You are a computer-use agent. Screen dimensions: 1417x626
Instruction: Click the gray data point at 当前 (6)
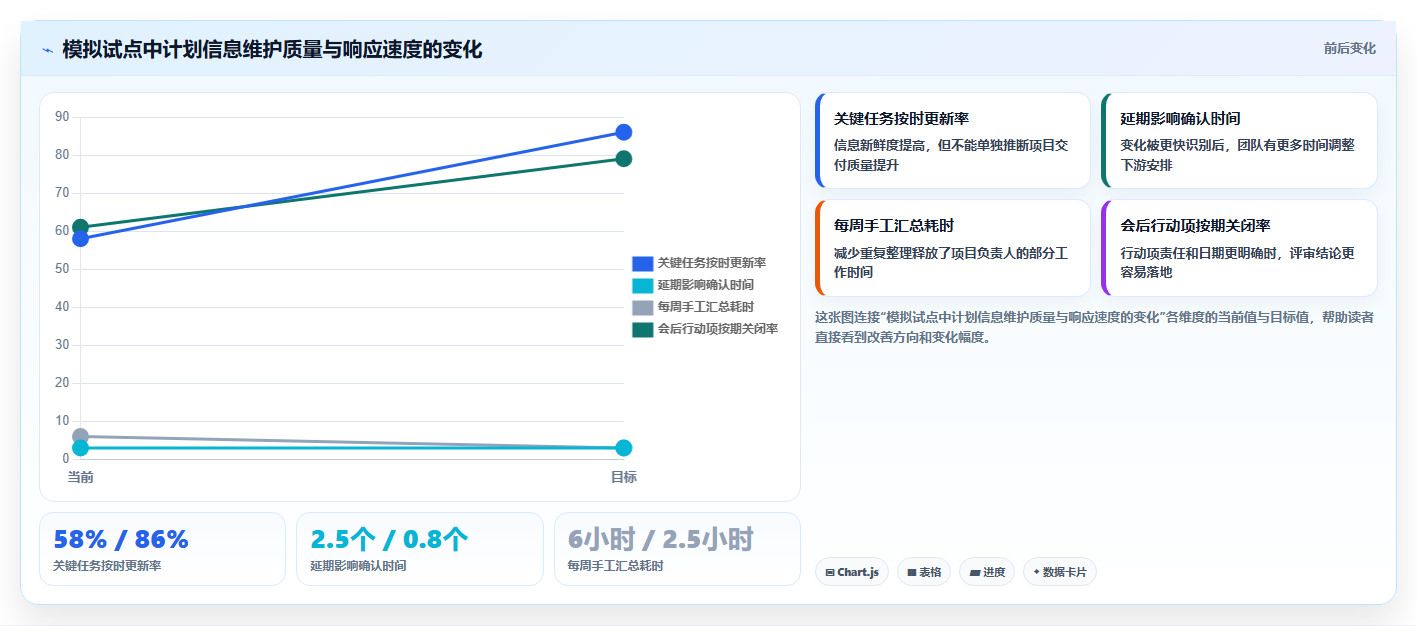tap(81, 436)
